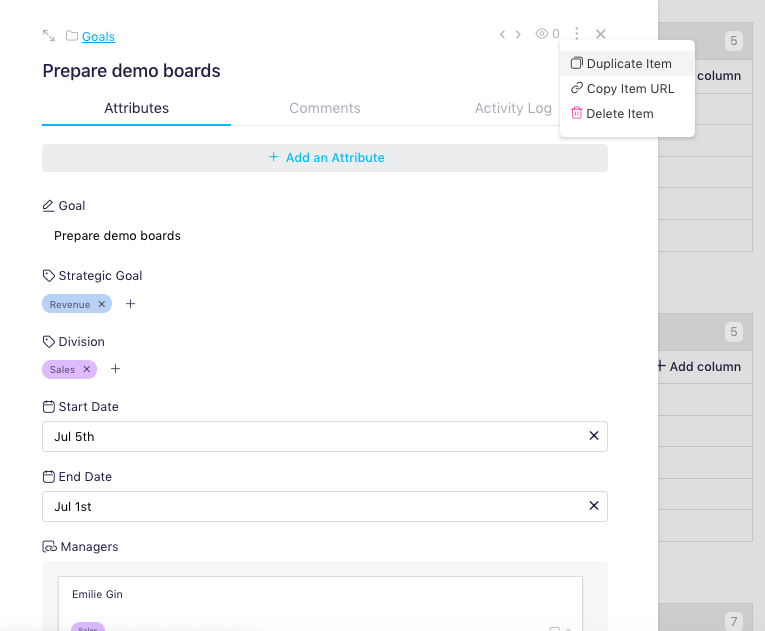
Task: Click the Strategic Goal label
Action: [101, 276]
